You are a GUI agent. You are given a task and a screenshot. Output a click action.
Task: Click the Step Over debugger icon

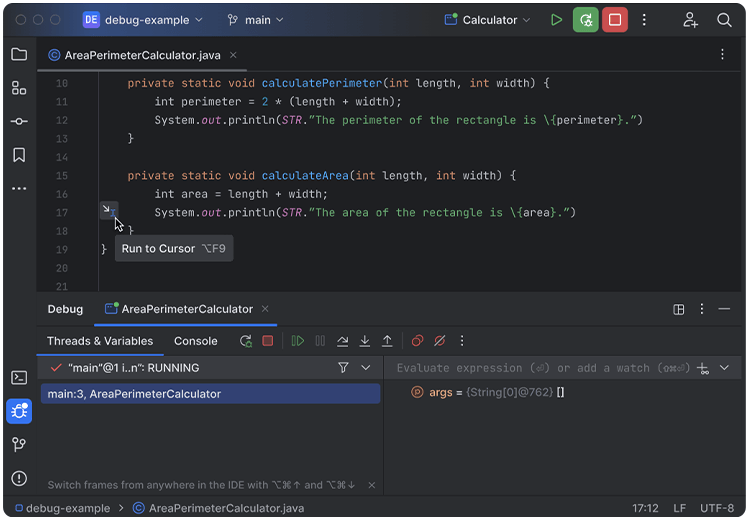pos(343,341)
